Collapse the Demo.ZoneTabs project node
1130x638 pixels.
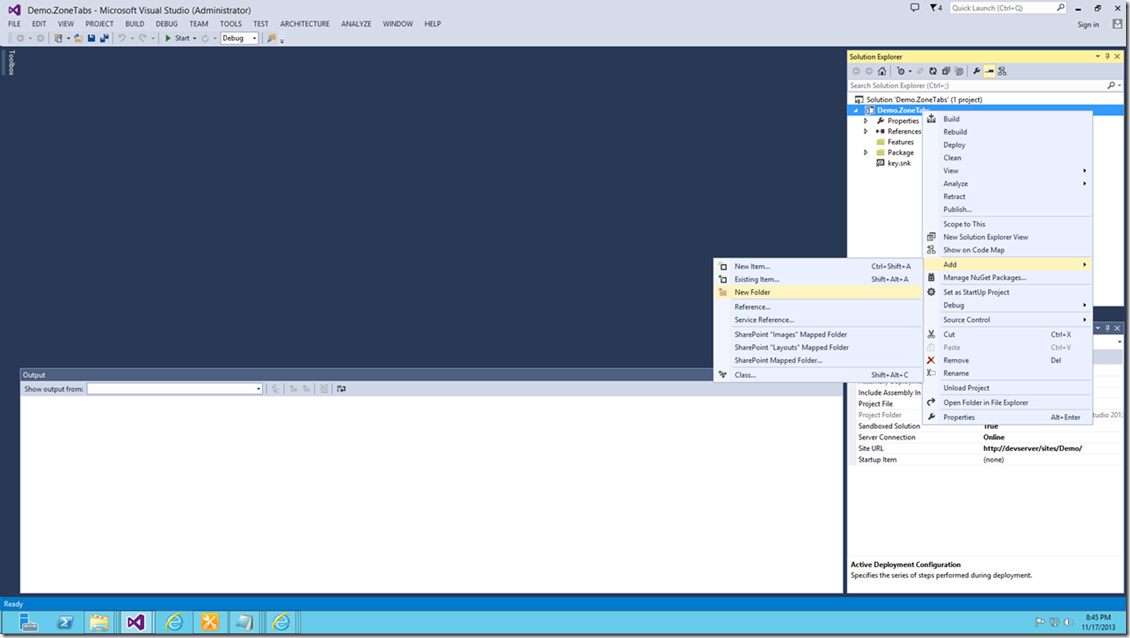pos(856,110)
